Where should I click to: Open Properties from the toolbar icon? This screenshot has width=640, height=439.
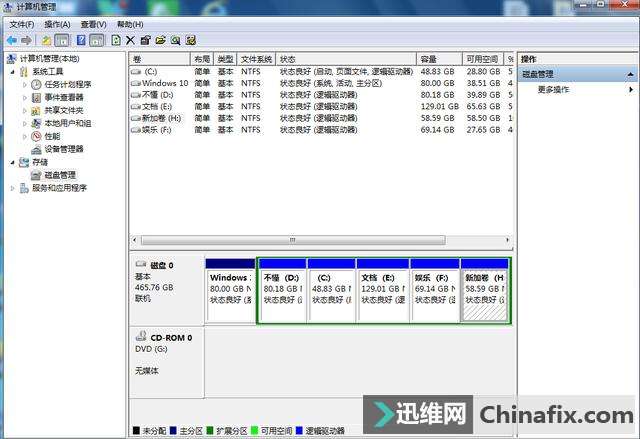(x=145, y=40)
